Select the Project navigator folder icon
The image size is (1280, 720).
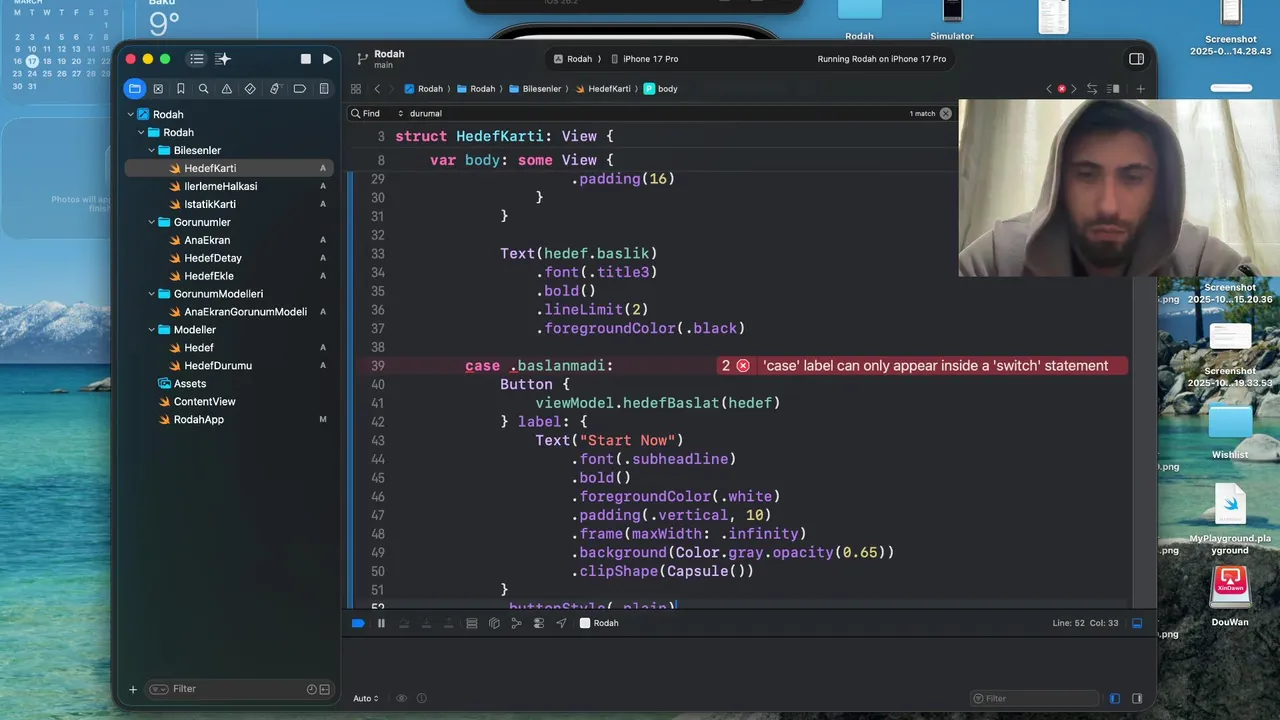[x=134, y=88]
